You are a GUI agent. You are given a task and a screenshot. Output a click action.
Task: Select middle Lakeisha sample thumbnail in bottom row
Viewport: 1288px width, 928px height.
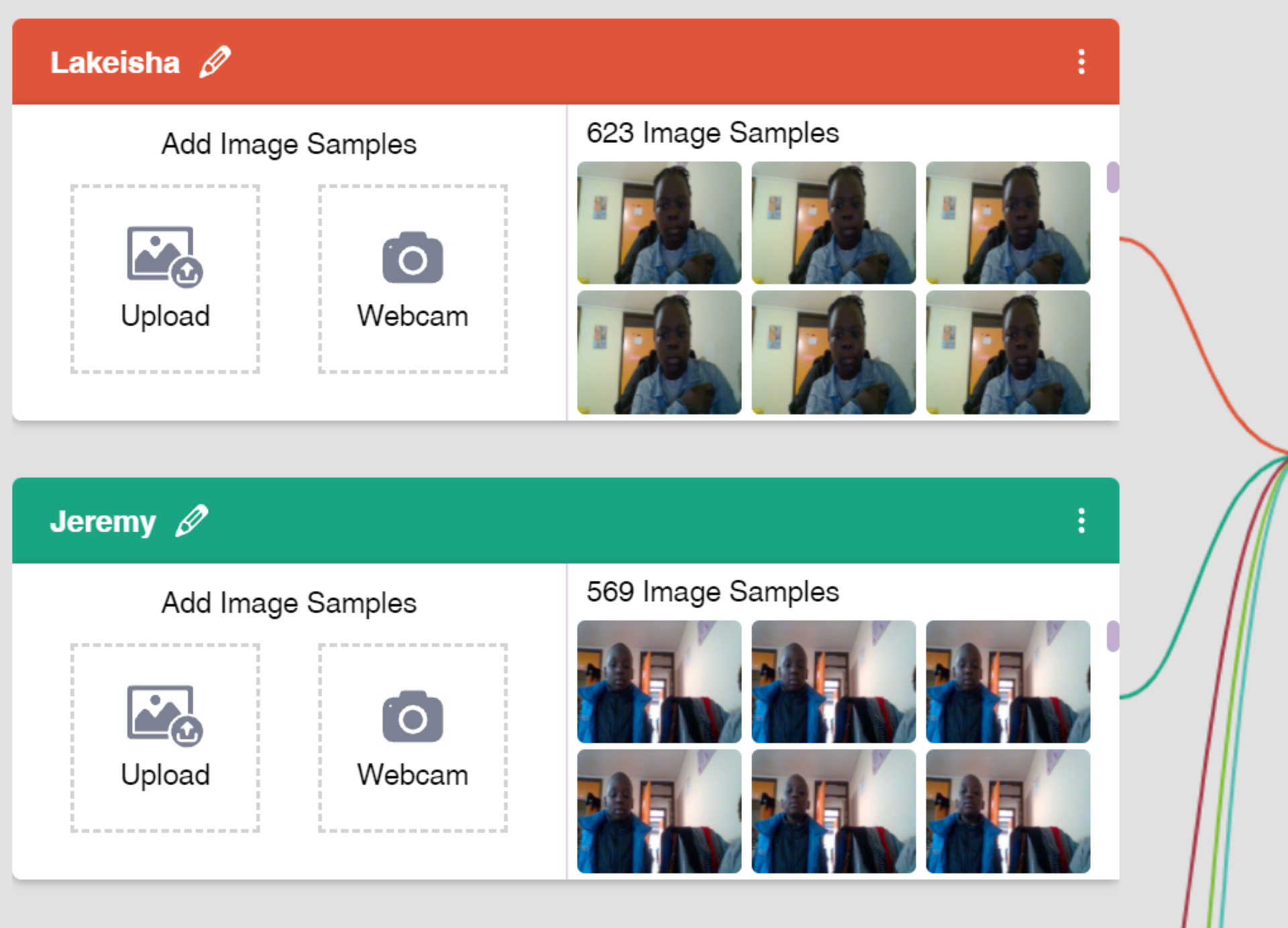(x=833, y=352)
